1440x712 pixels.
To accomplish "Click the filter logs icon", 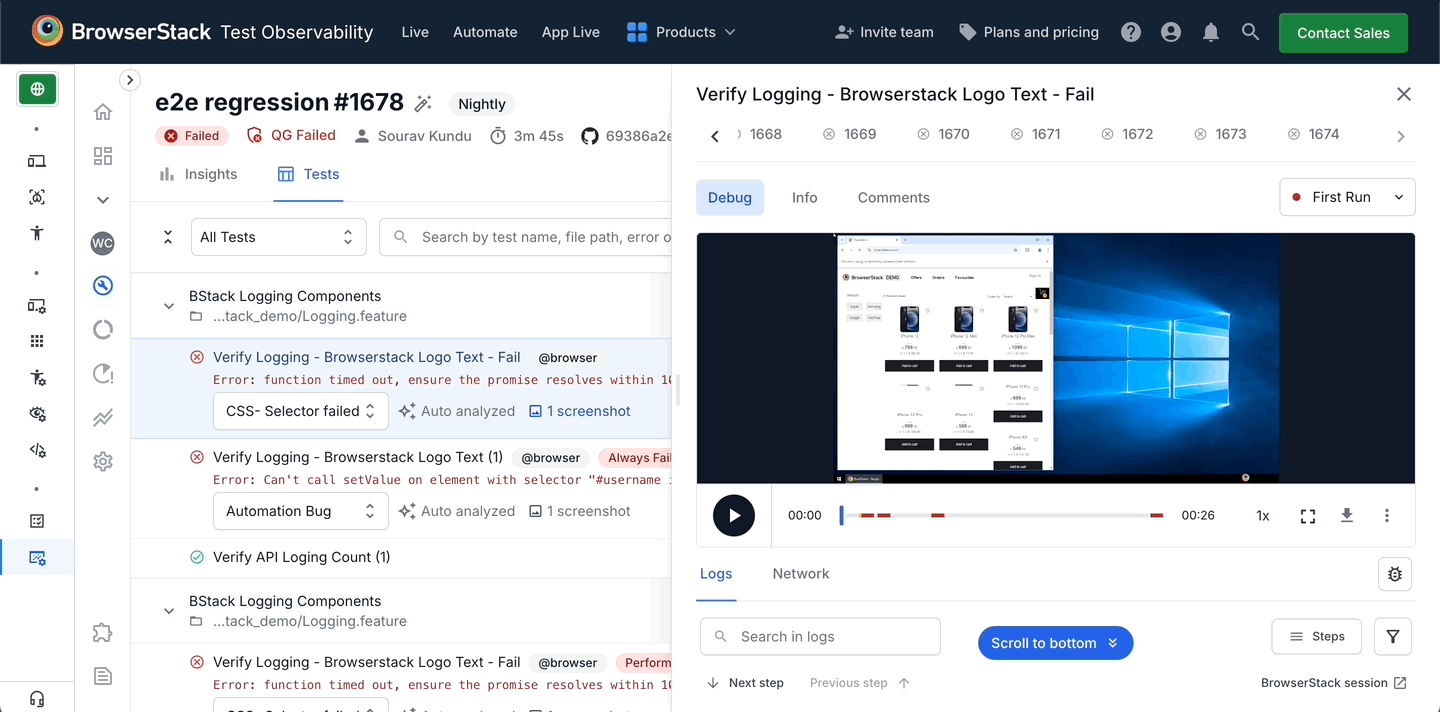I will [1392, 636].
